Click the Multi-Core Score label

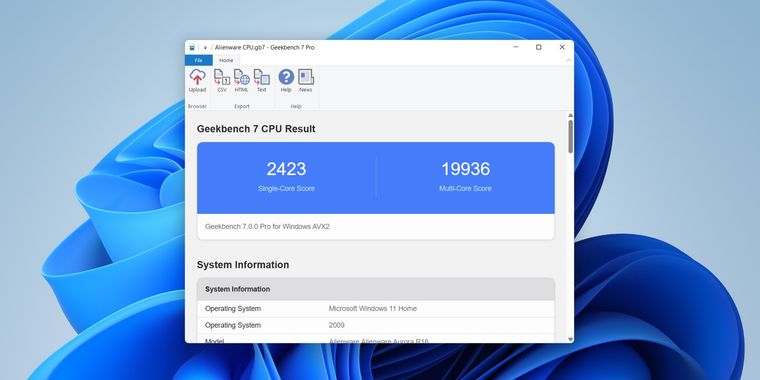465,189
